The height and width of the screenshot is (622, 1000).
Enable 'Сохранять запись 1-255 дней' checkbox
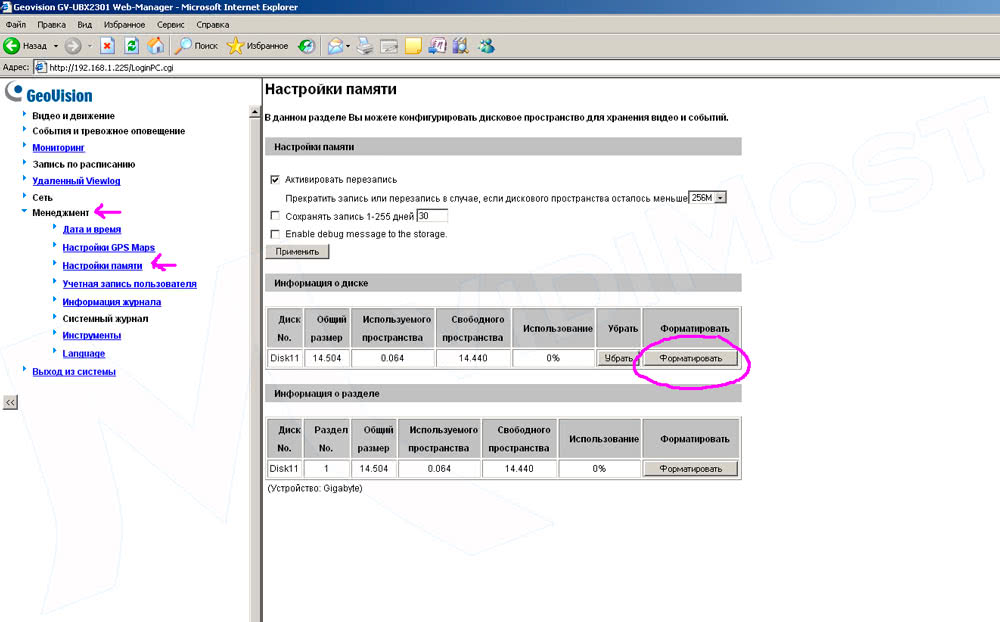(275, 216)
